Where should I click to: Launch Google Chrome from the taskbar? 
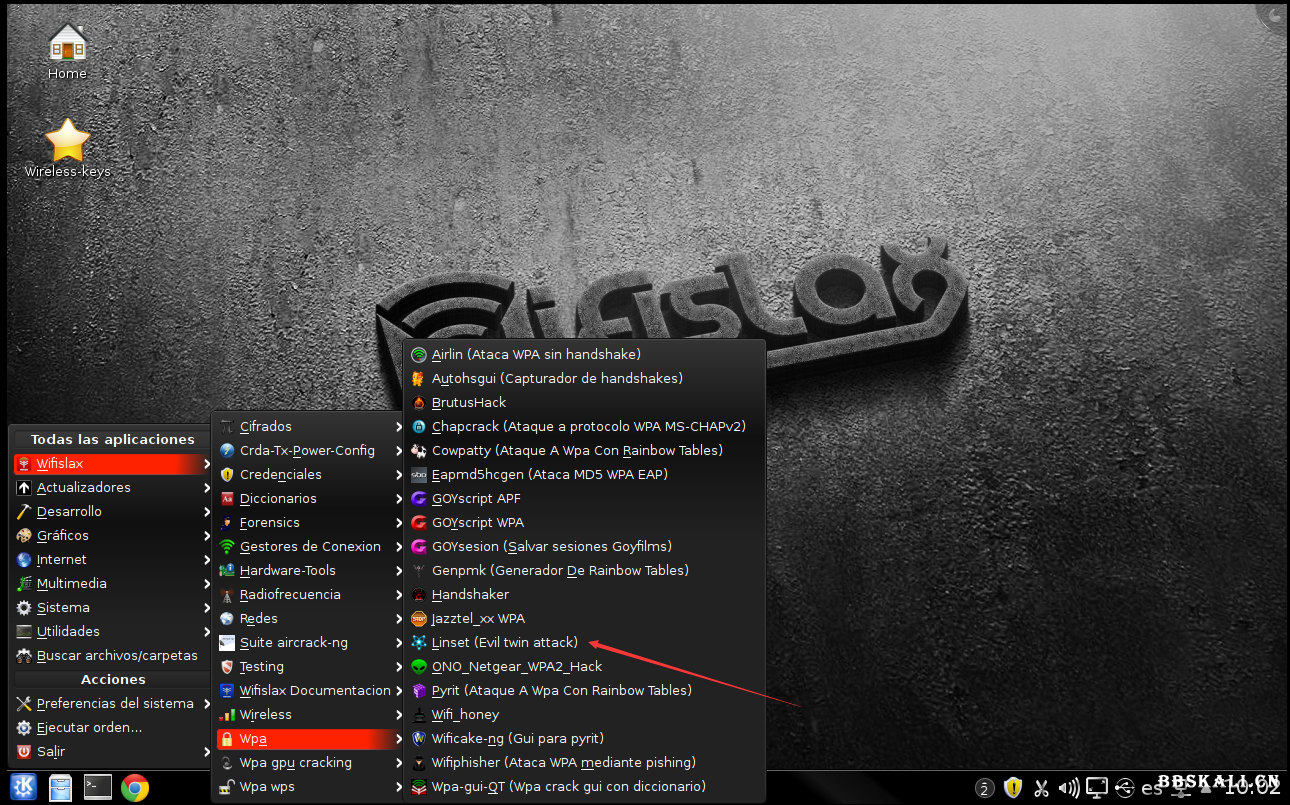(135, 787)
